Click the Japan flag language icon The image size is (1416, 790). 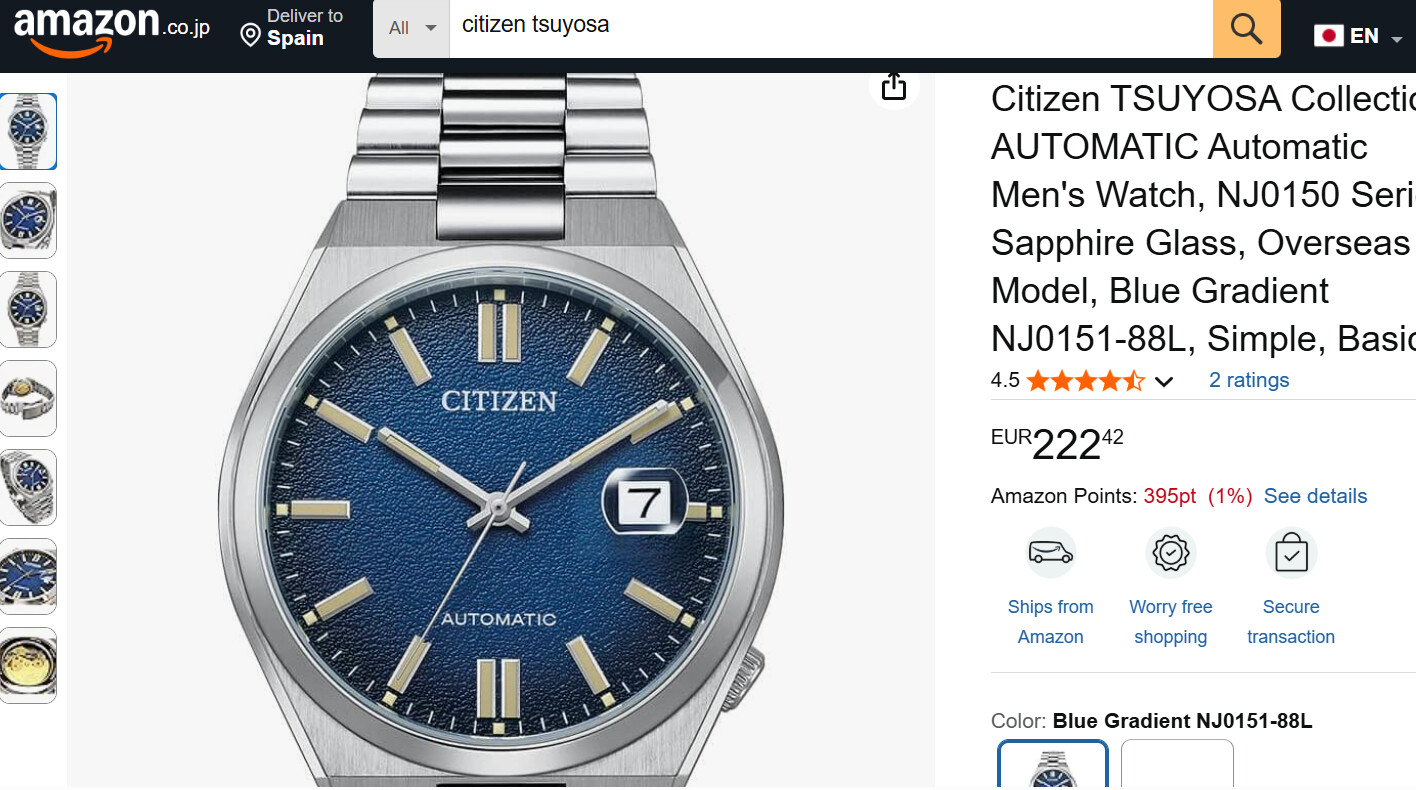coord(1328,36)
